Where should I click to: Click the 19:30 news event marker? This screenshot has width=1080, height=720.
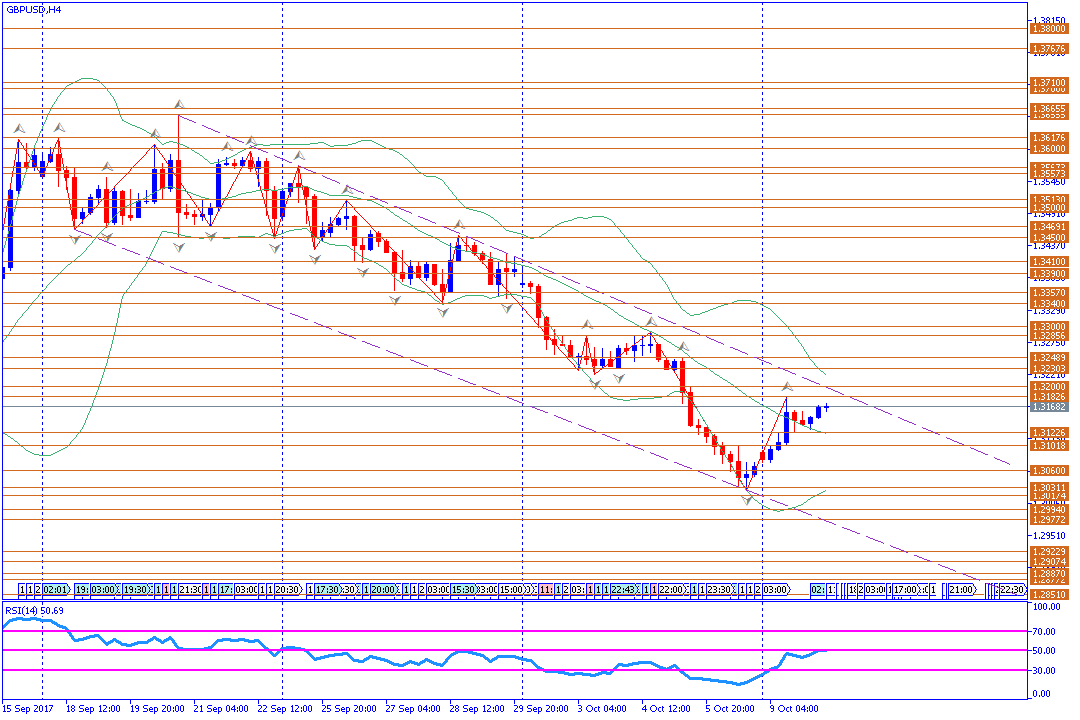click(136, 590)
